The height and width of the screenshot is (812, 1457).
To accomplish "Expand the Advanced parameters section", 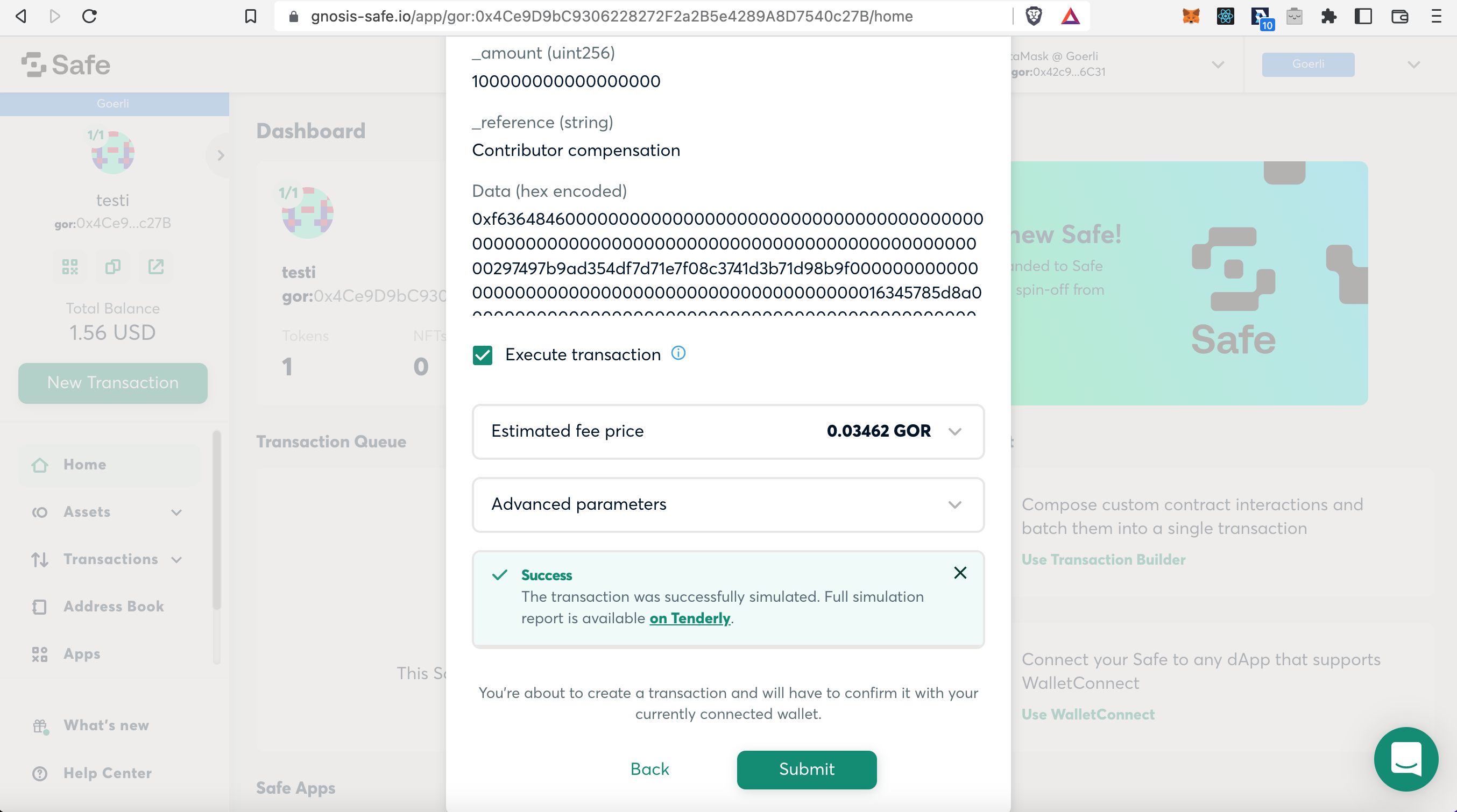I will point(728,504).
